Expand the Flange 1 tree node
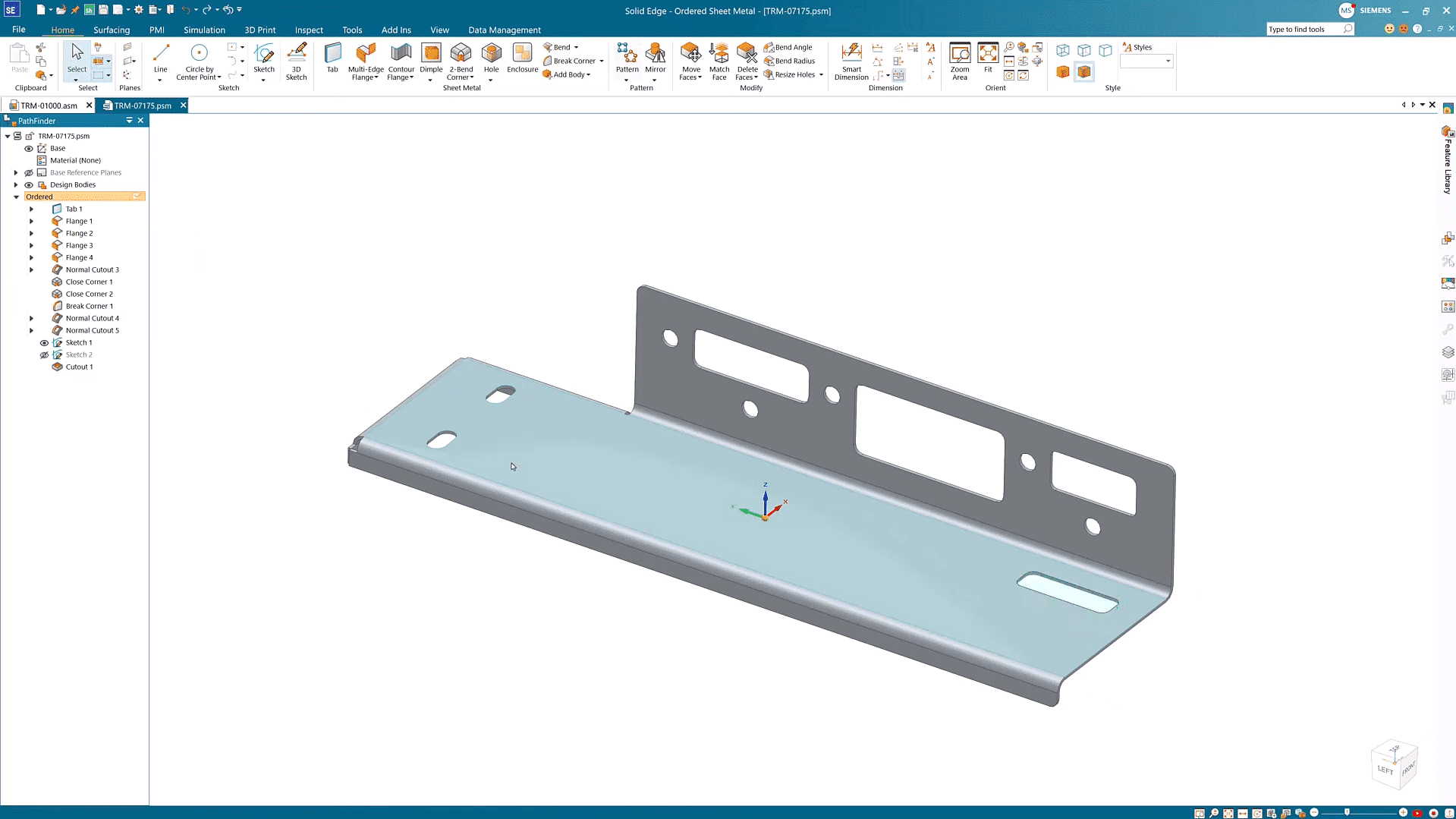The width and height of the screenshot is (1456, 819). tap(31, 222)
